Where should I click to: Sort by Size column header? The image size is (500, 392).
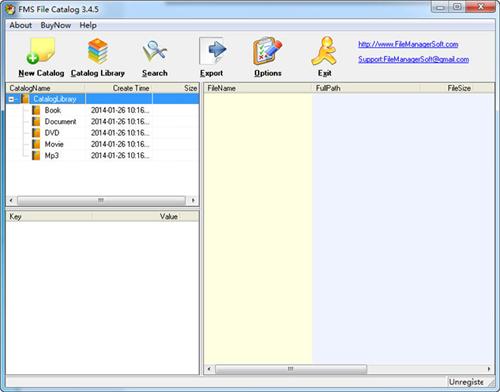point(176,88)
